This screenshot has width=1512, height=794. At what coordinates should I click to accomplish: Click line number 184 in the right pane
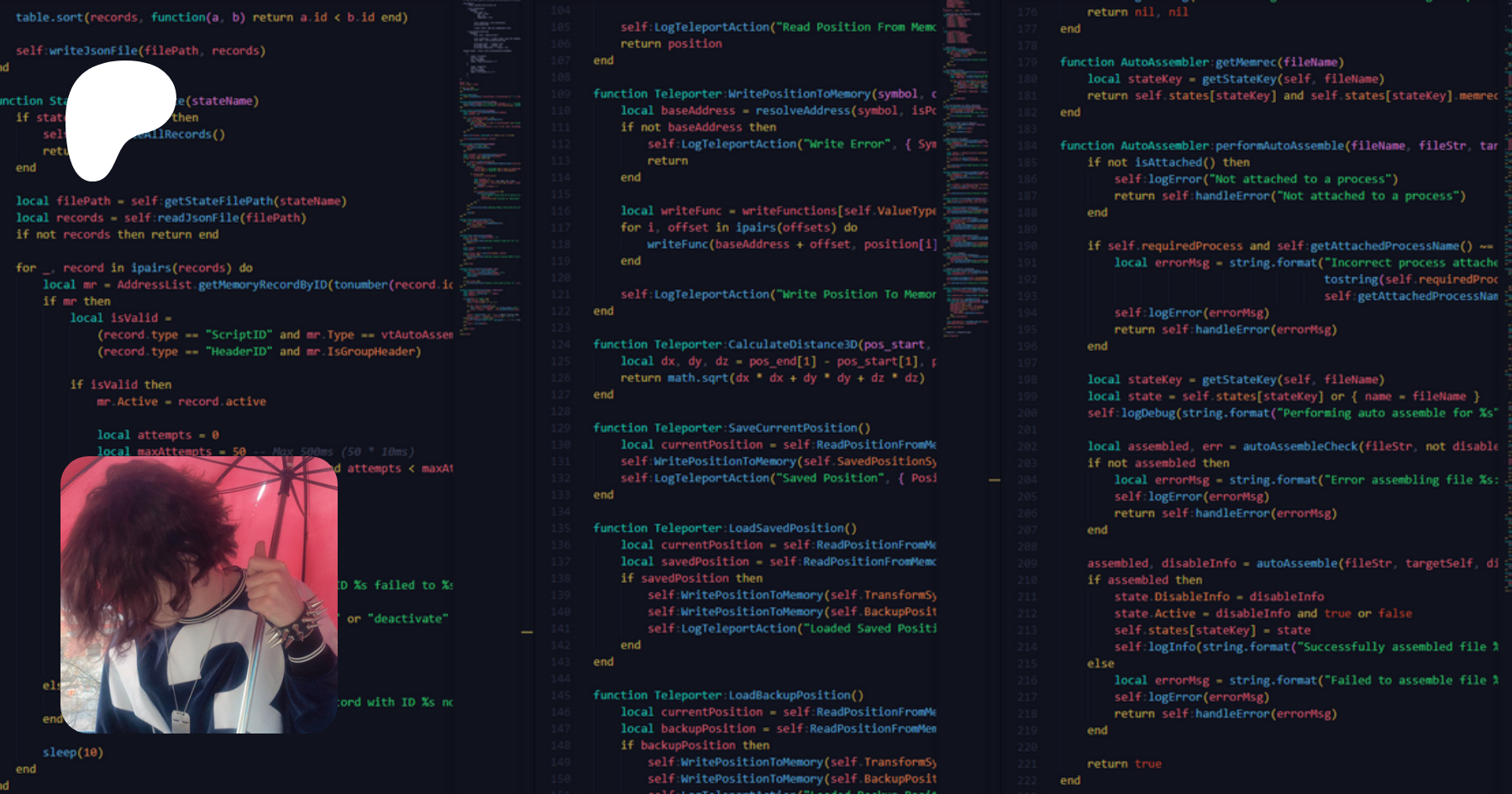1026,146
